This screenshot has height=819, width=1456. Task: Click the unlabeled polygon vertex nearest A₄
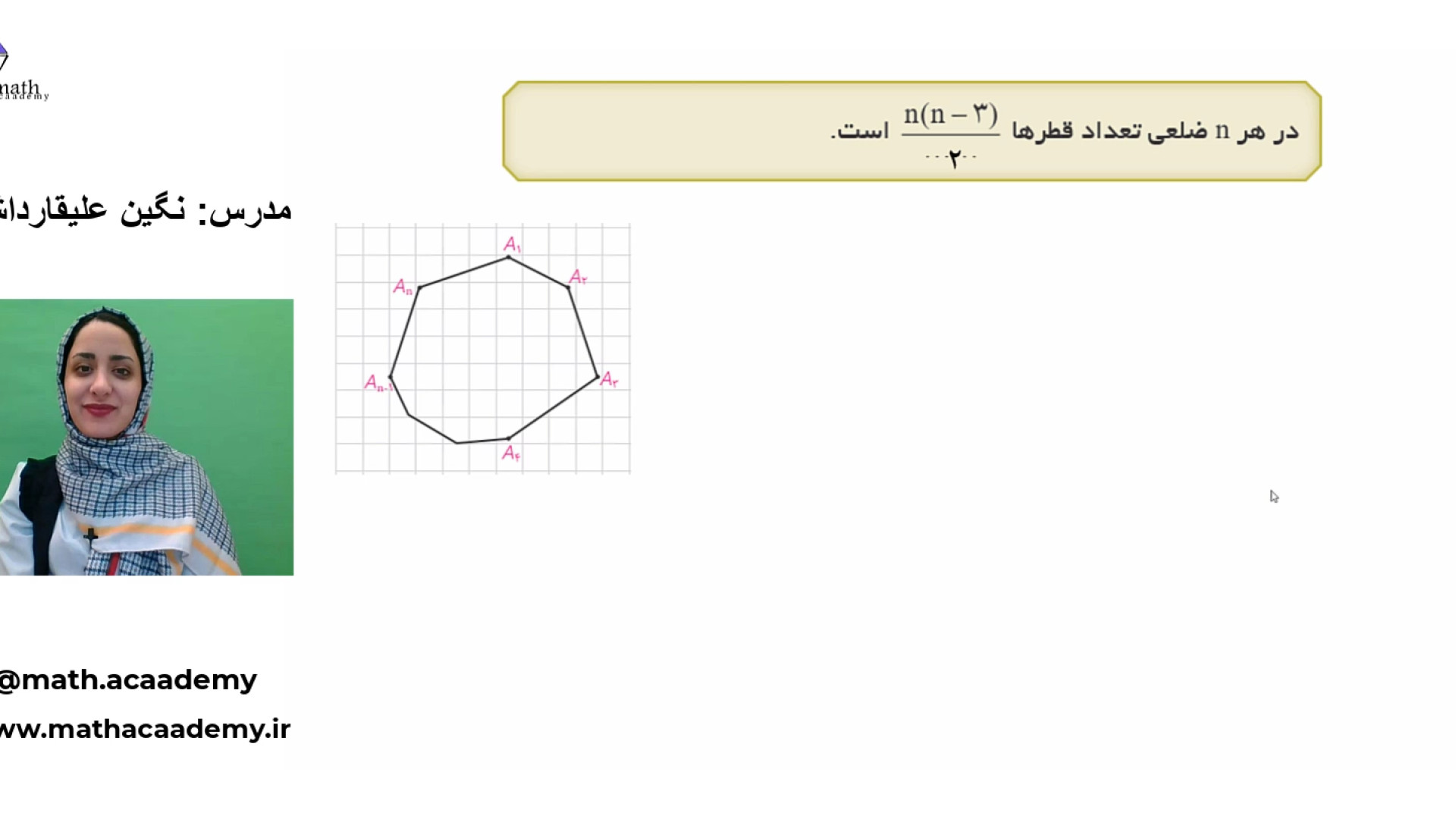457,443
